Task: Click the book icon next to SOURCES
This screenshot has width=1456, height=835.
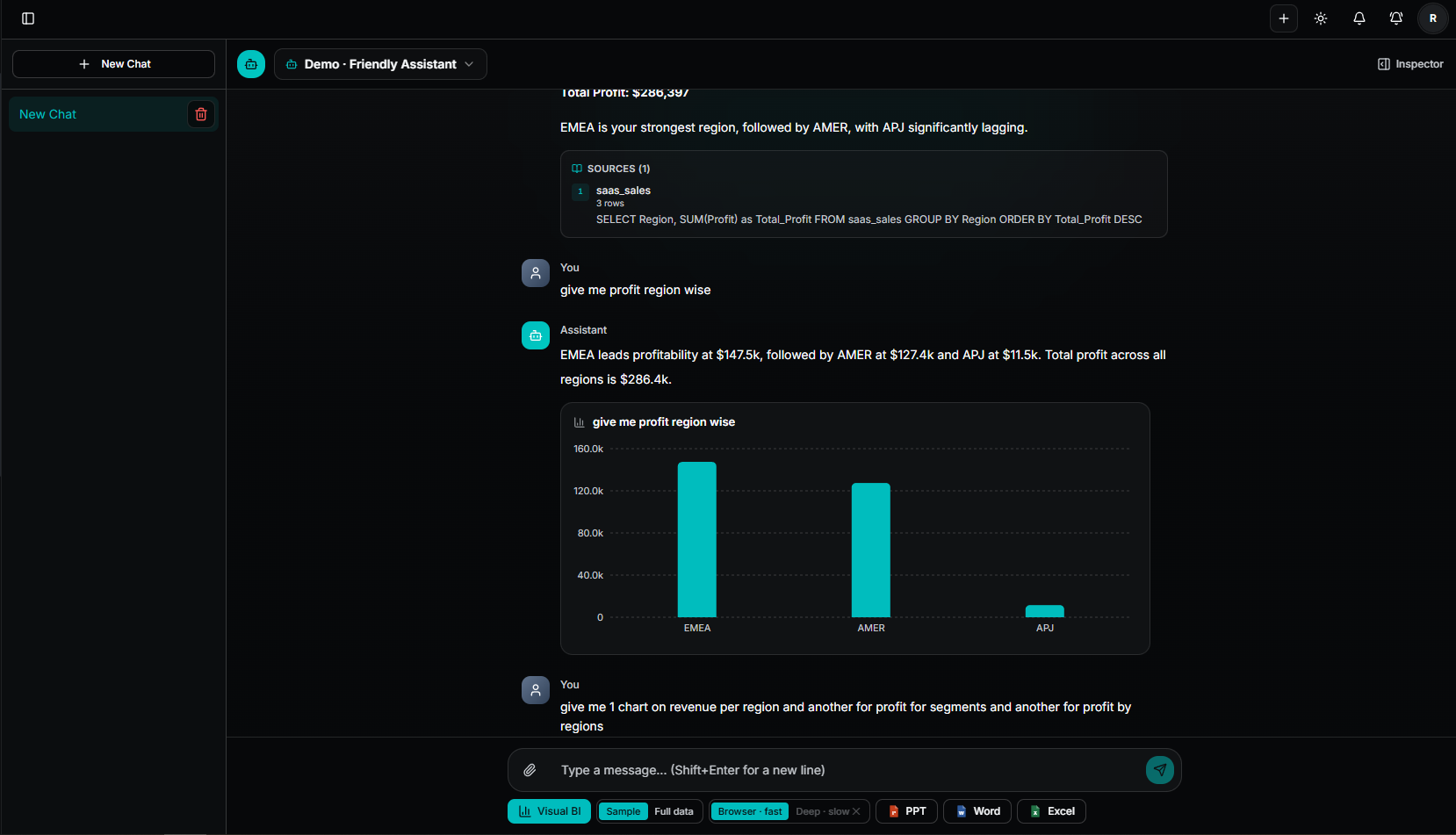Action: coord(577,169)
